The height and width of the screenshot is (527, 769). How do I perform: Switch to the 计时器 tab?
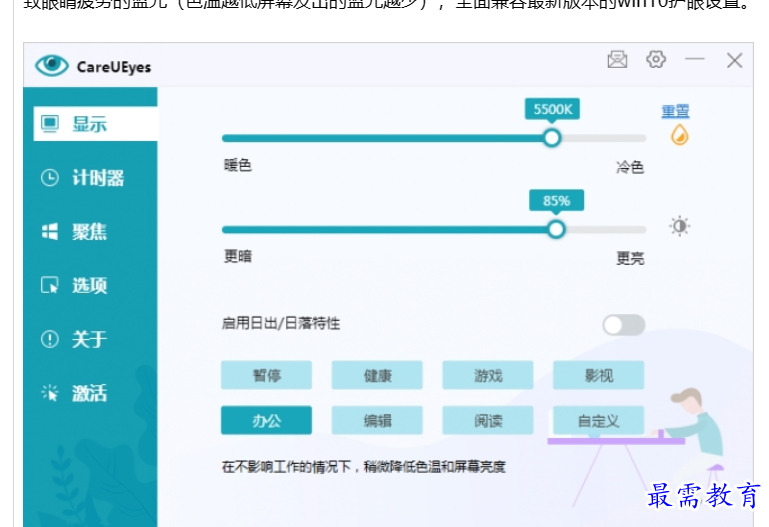coord(90,177)
